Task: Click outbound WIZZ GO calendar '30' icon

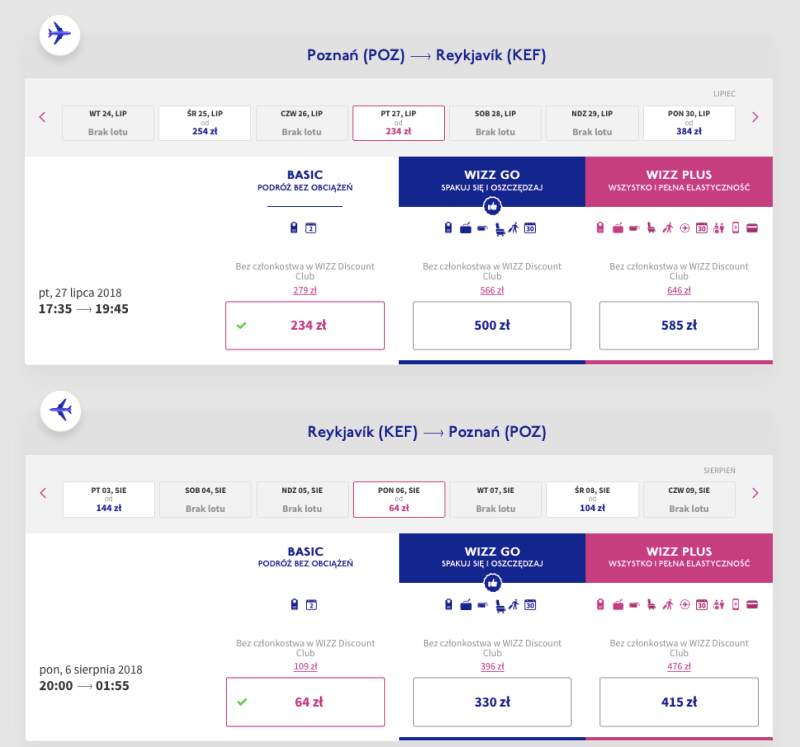Action: [x=530, y=228]
